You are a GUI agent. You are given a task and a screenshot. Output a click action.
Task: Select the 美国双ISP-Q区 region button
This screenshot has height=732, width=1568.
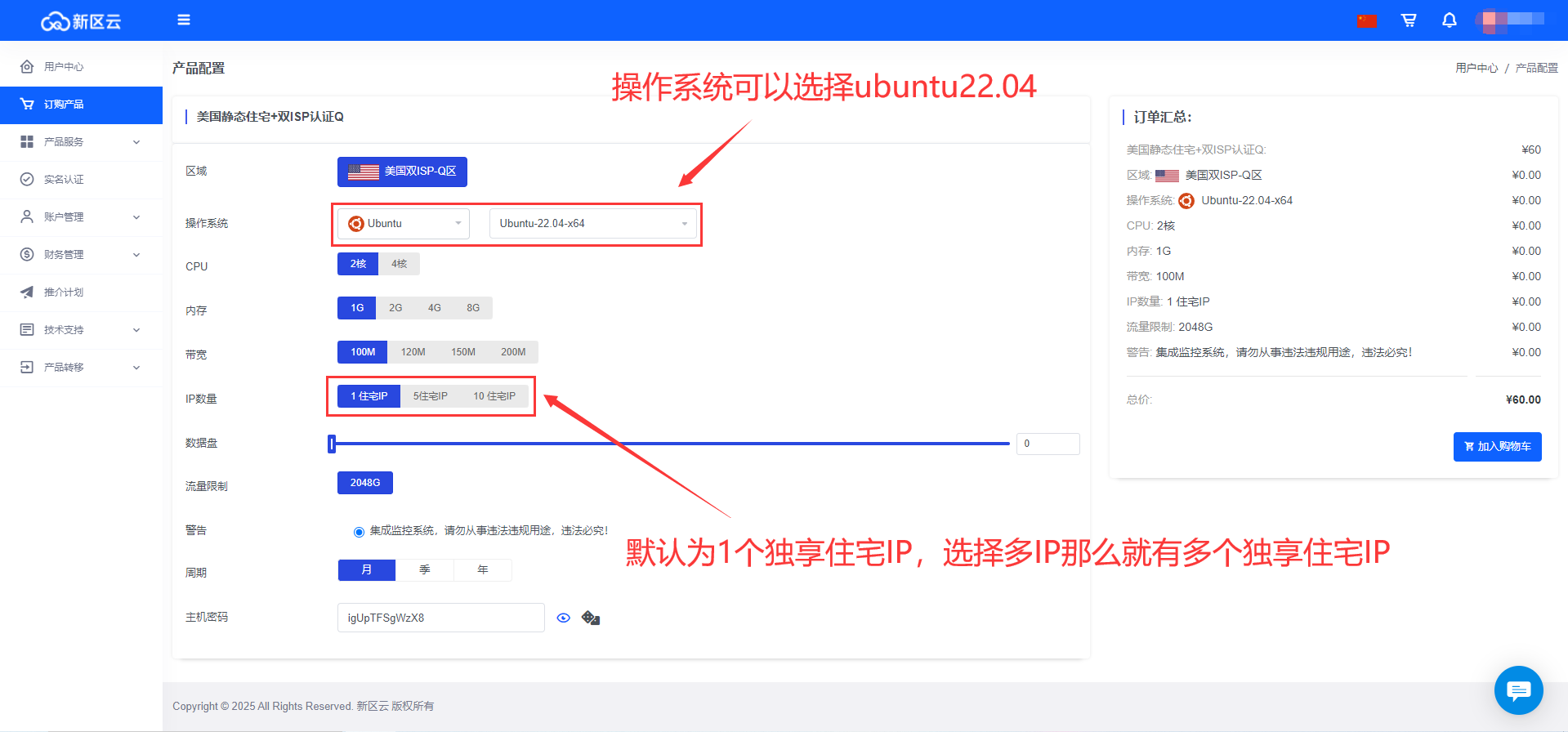click(402, 172)
